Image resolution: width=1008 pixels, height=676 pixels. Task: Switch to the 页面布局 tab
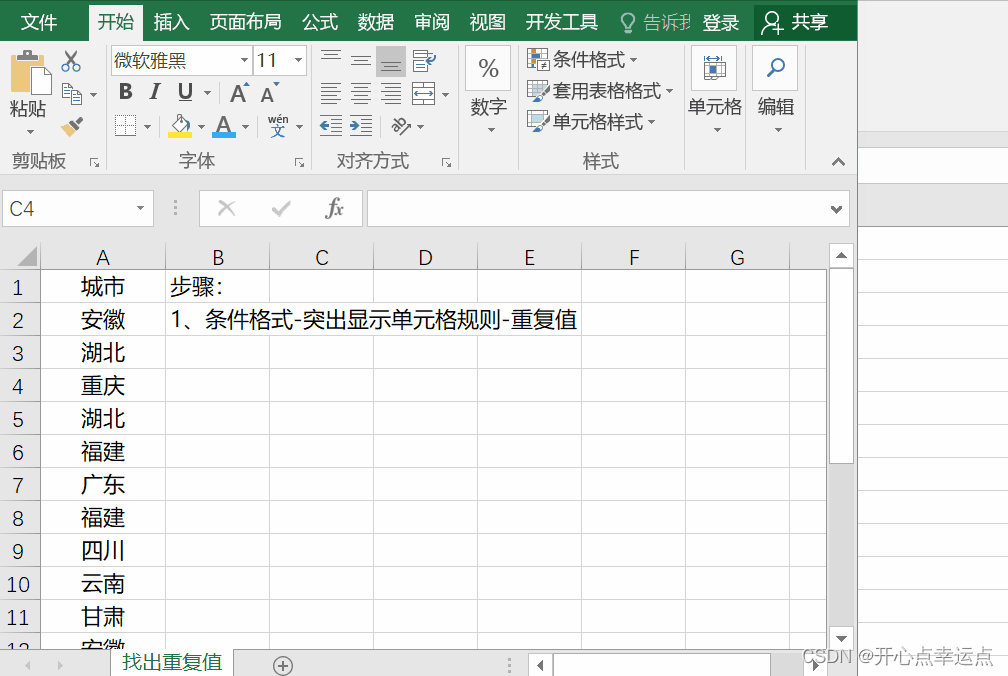[x=246, y=22]
